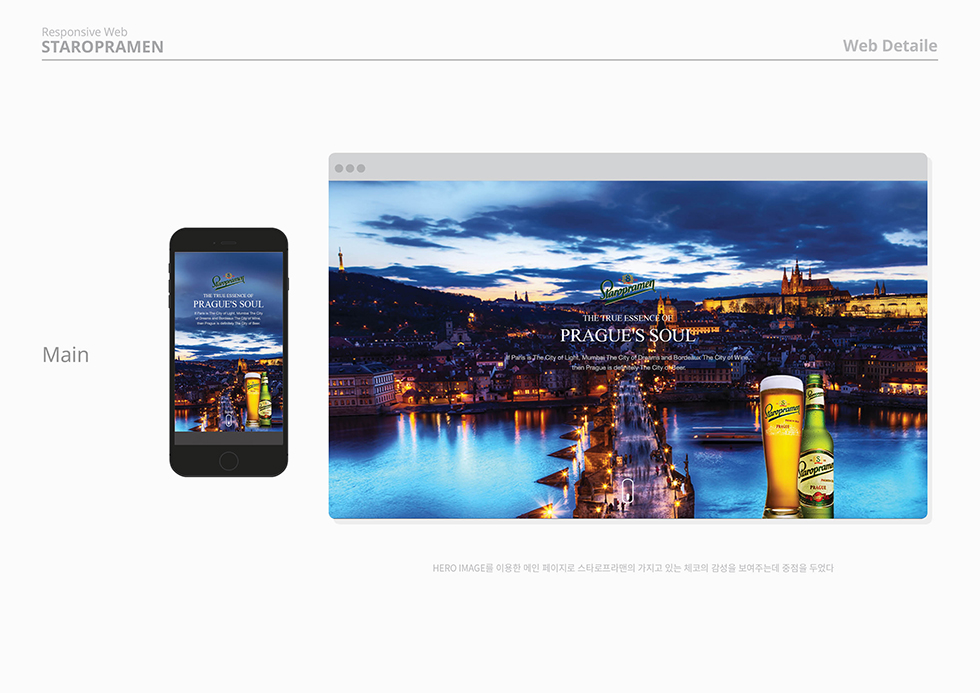Click the City of Light paragraph on desktop
The image size is (980, 693).
(627, 361)
